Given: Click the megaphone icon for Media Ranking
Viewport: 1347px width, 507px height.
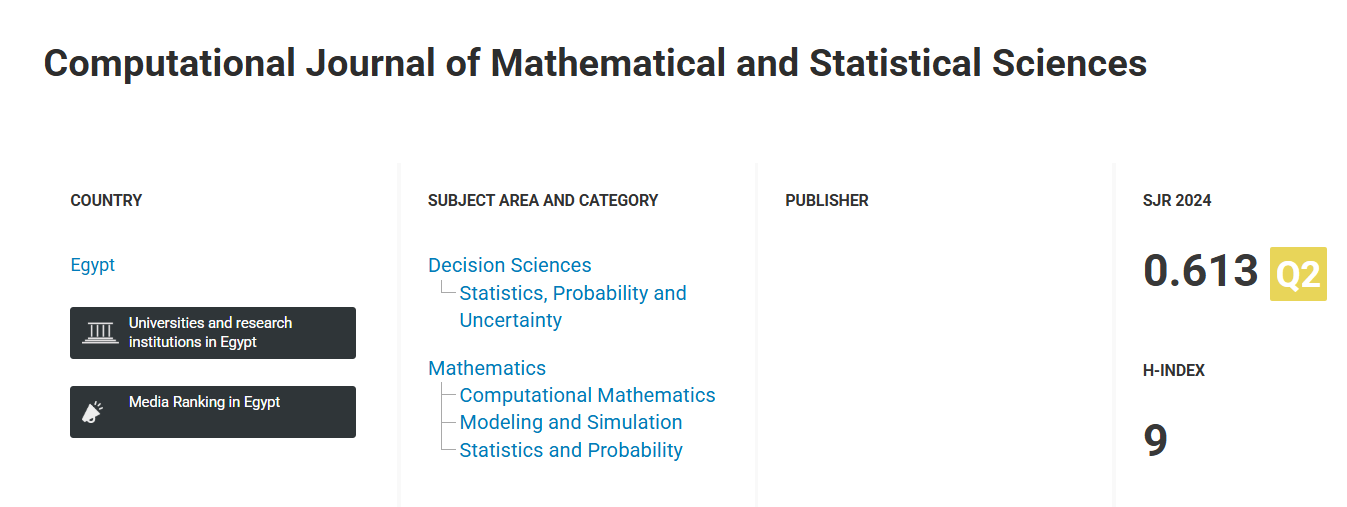Looking at the screenshot, I should point(93,411).
